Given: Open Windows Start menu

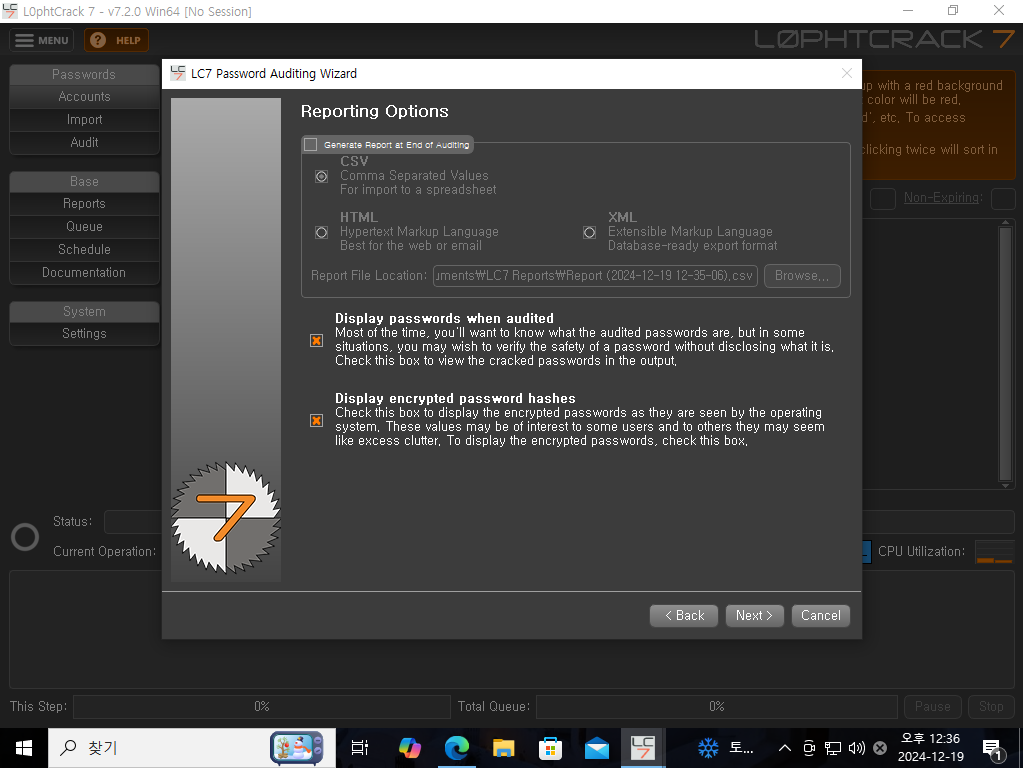Looking at the screenshot, I should point(23,748).
